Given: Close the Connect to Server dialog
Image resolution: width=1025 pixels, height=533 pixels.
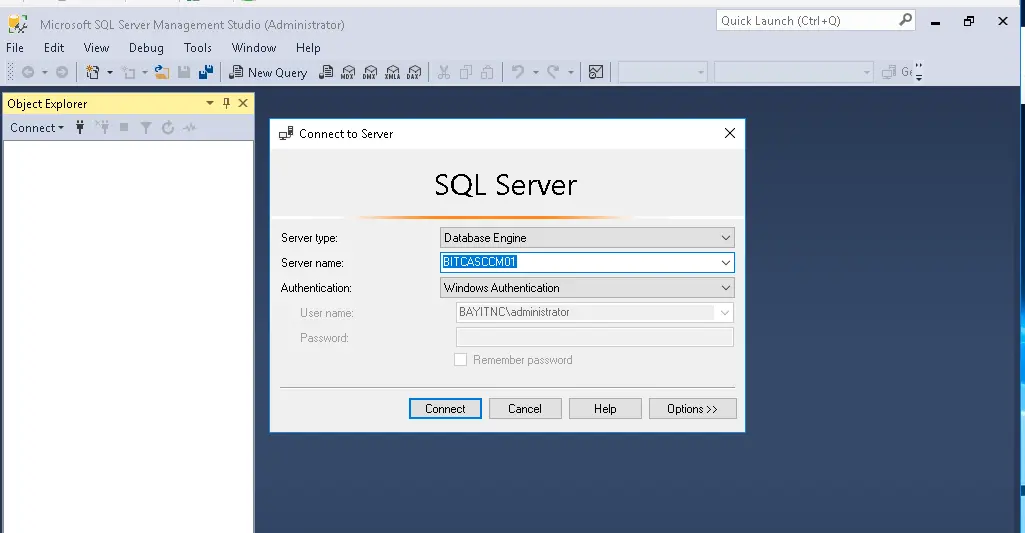Looking at the screenshot, I should pyautogui.click(x=730, y=133).
